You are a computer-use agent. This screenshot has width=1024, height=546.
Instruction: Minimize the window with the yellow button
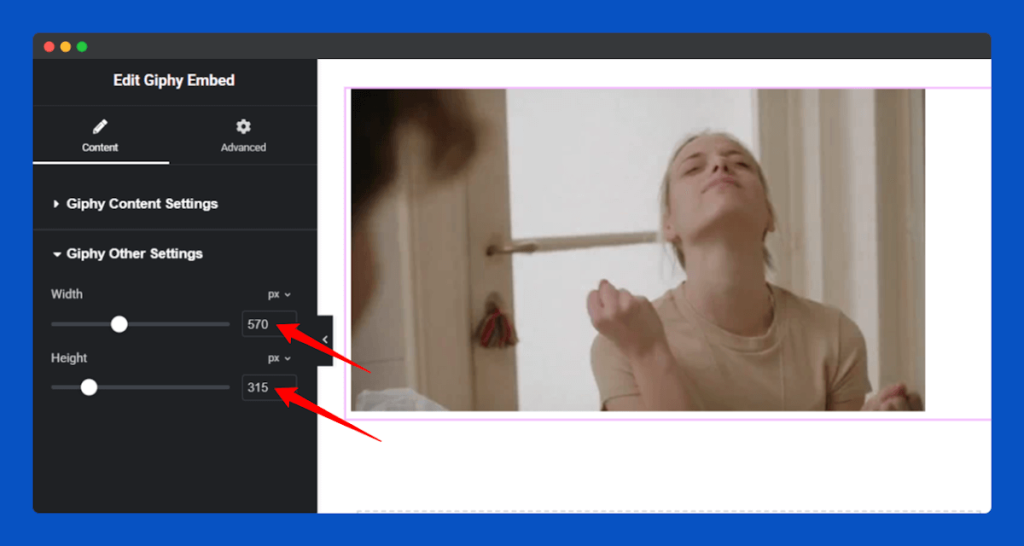(x=65, y=47)
